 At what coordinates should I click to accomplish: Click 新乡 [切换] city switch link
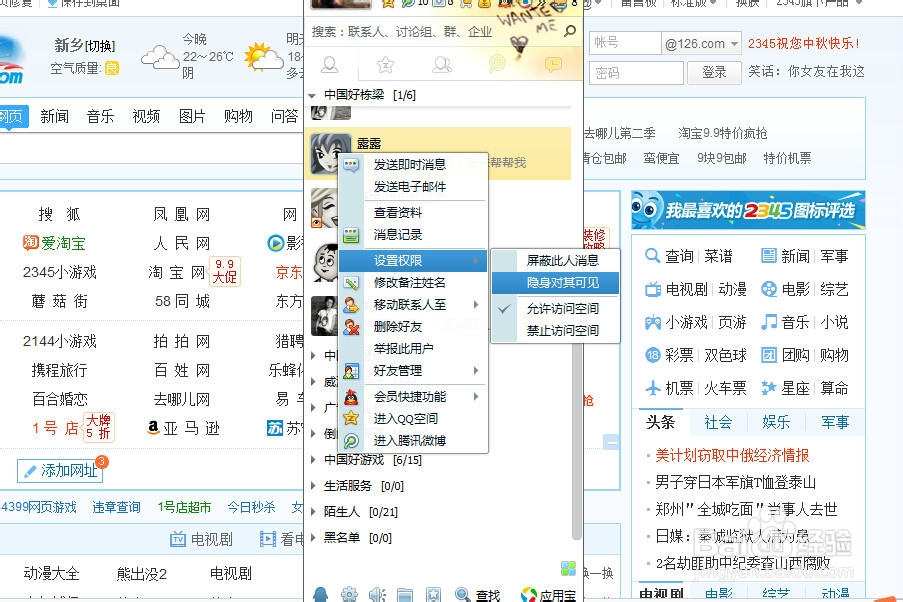pyautogui.click(x=85, y=46)
